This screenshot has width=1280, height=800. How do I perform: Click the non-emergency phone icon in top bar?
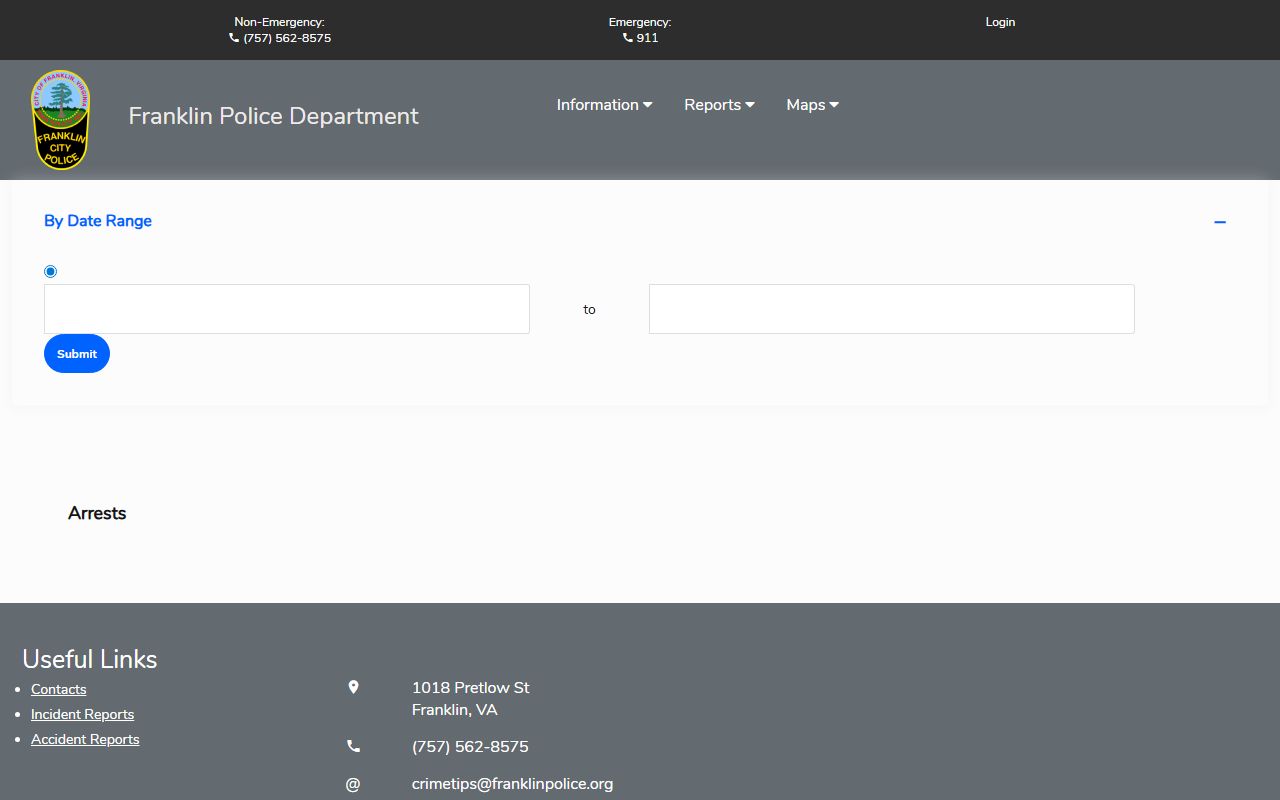tap(234, 38)
